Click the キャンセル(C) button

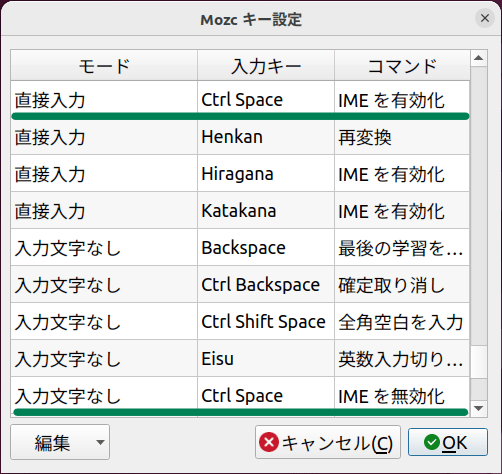point(328,442)
